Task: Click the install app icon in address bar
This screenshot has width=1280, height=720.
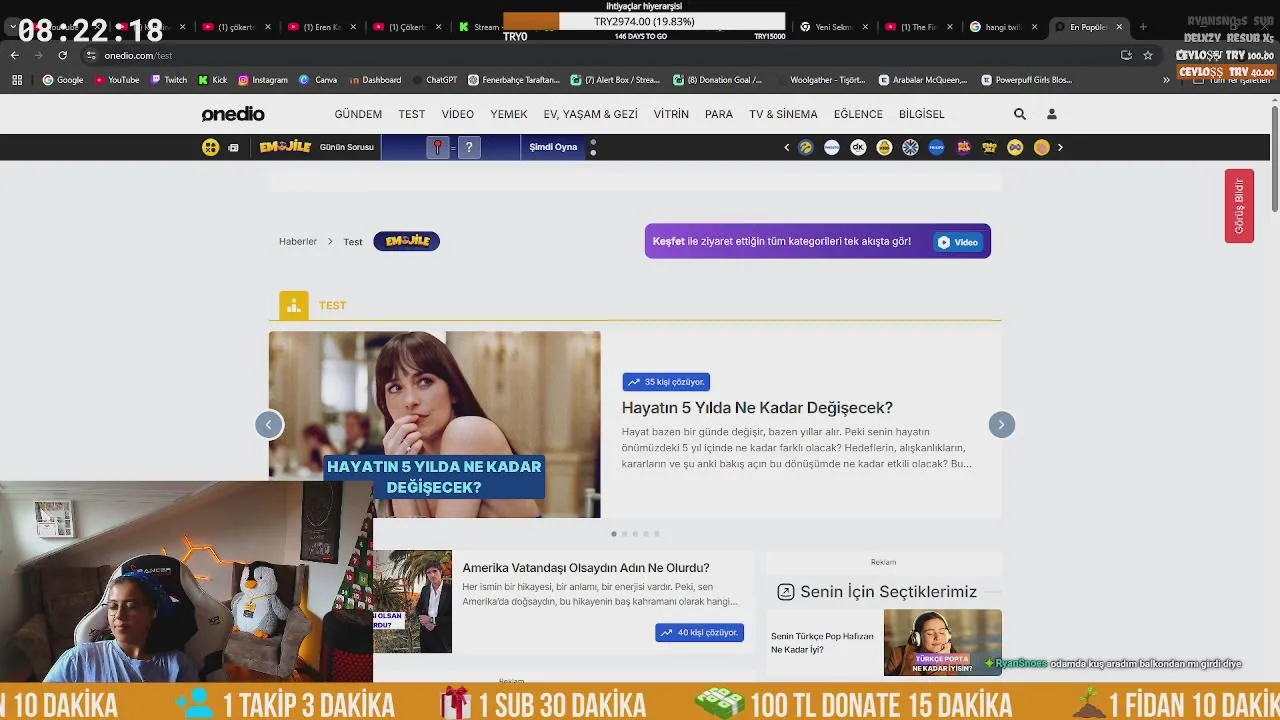Action: 1126,55
